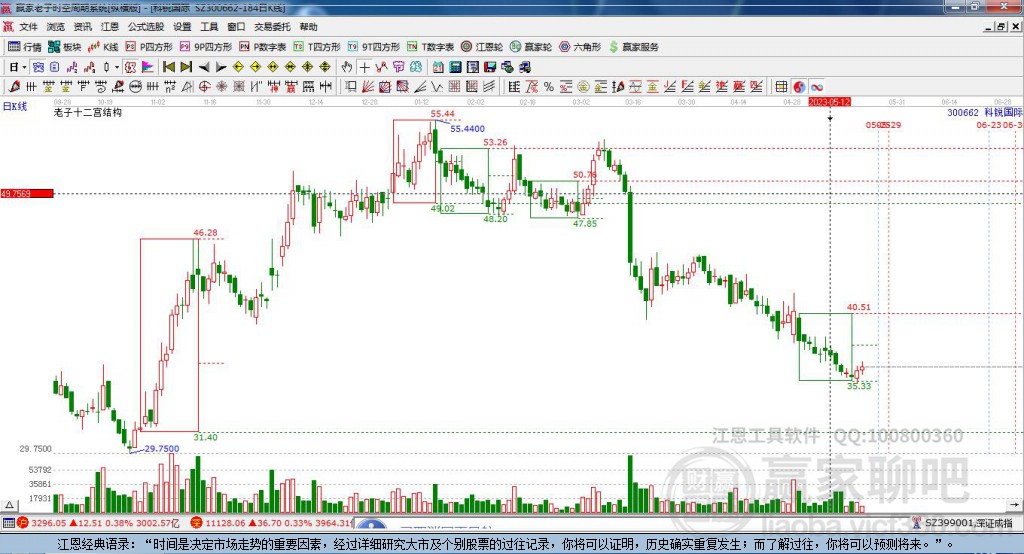1024x554 pixels.
Task: Open the 交易委托 menu
Action: pyautogui.click(x=272, y=27)
